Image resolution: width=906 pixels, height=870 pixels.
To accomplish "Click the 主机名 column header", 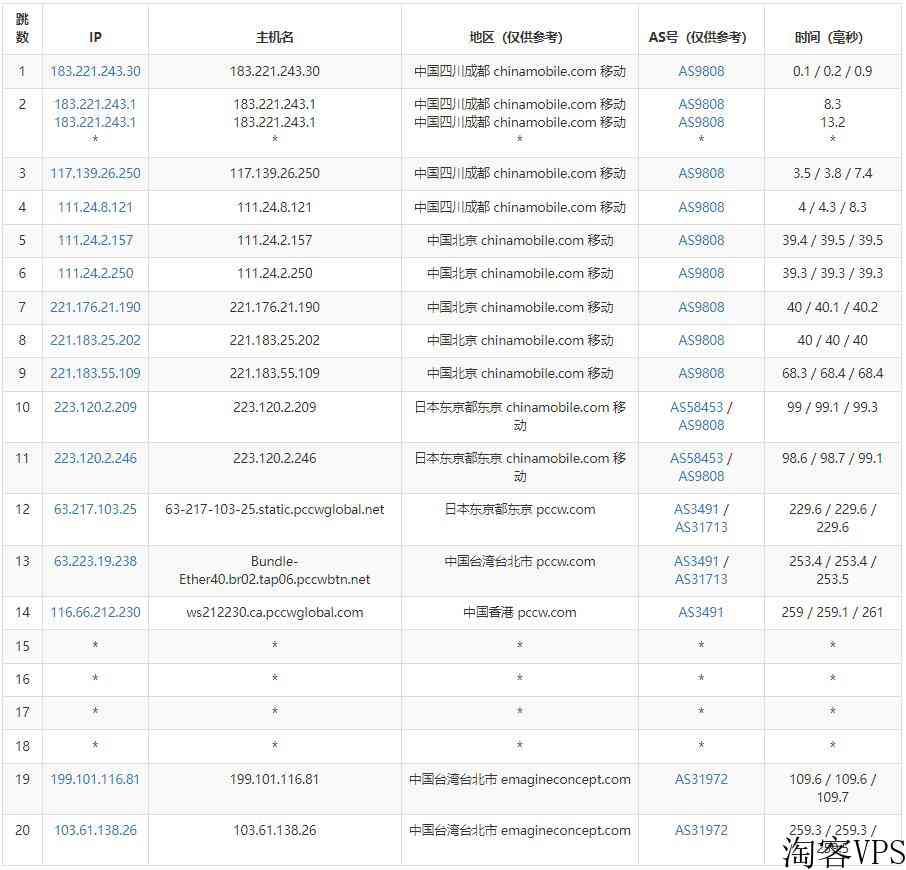I will click(x=274, y=38).
